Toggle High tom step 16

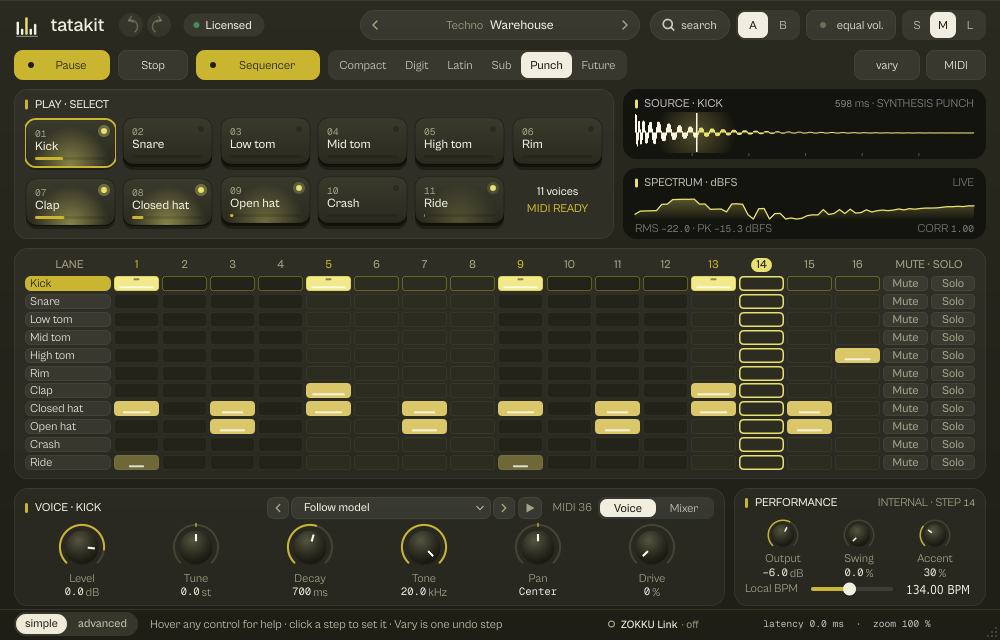coord(857,355)
